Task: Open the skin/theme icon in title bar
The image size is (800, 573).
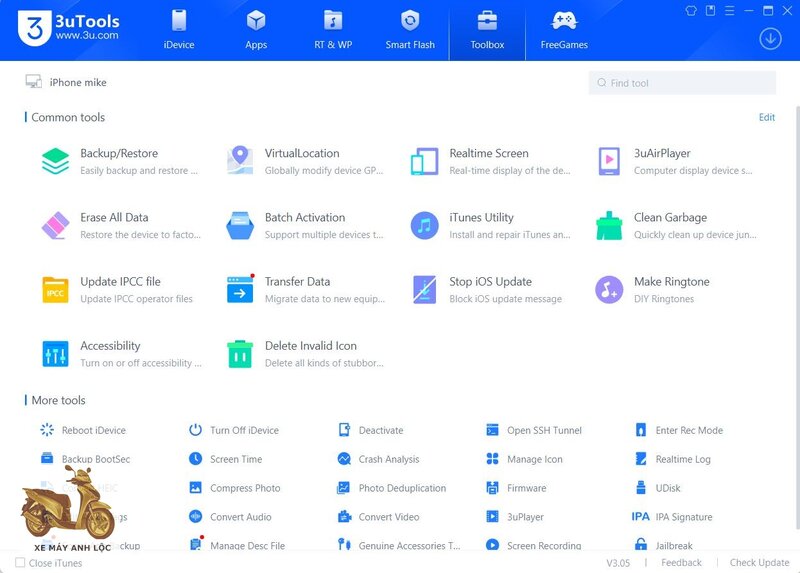Action: 691,11
